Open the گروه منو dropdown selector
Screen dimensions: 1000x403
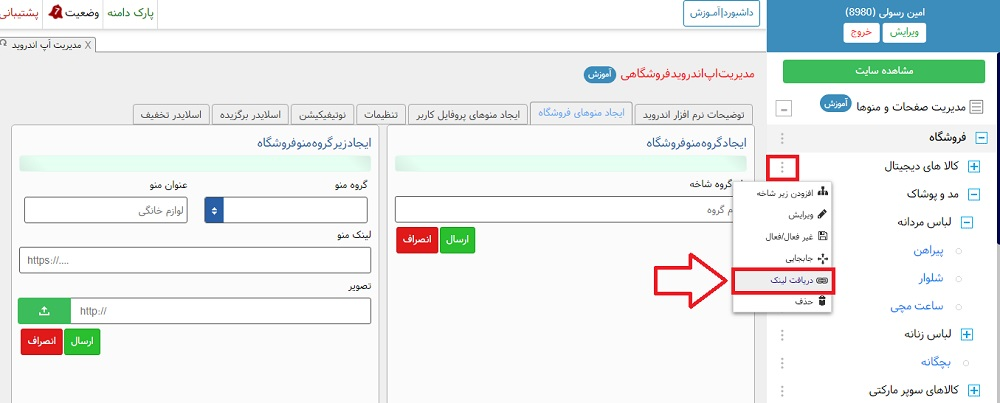[214, 210]
